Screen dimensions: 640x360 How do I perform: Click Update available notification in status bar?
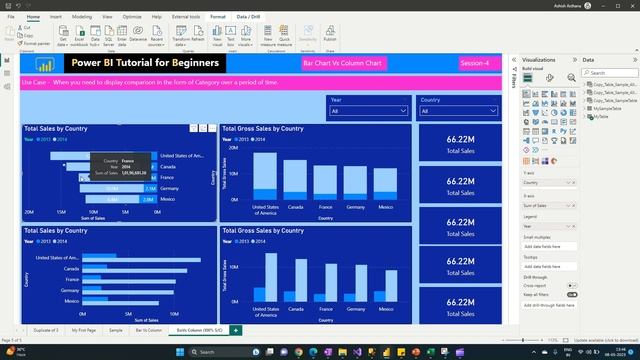coord(606,340)
